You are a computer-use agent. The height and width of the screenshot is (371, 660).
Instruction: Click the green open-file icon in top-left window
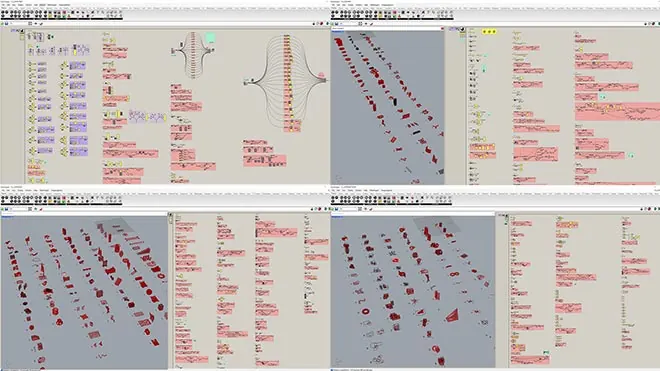[x=2, y=24]
